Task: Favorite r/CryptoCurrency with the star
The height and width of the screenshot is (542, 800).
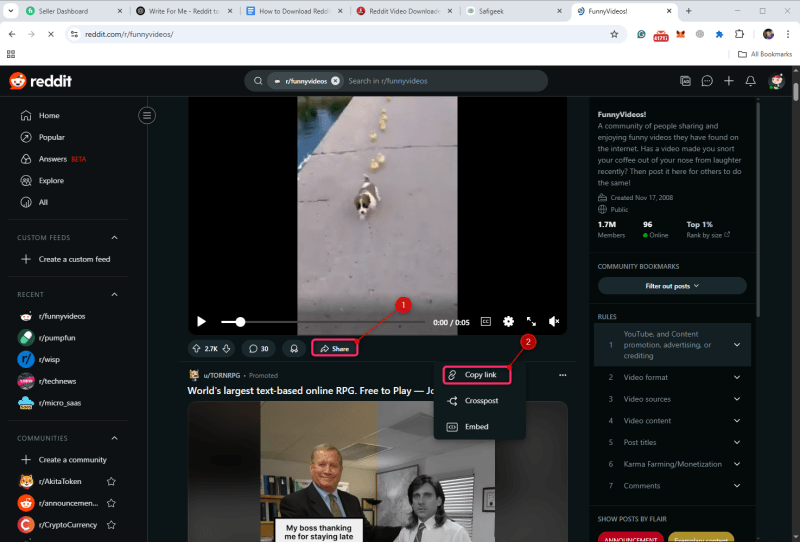Action: 111,525
